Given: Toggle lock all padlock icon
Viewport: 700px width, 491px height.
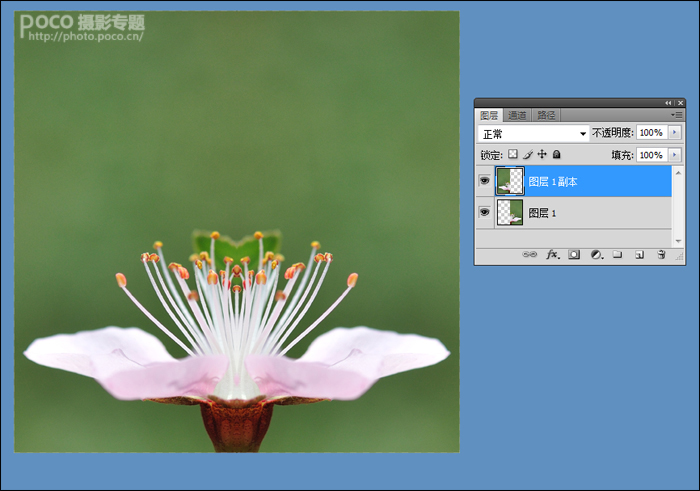Looking at the screenshot, I should coord(556,154).
